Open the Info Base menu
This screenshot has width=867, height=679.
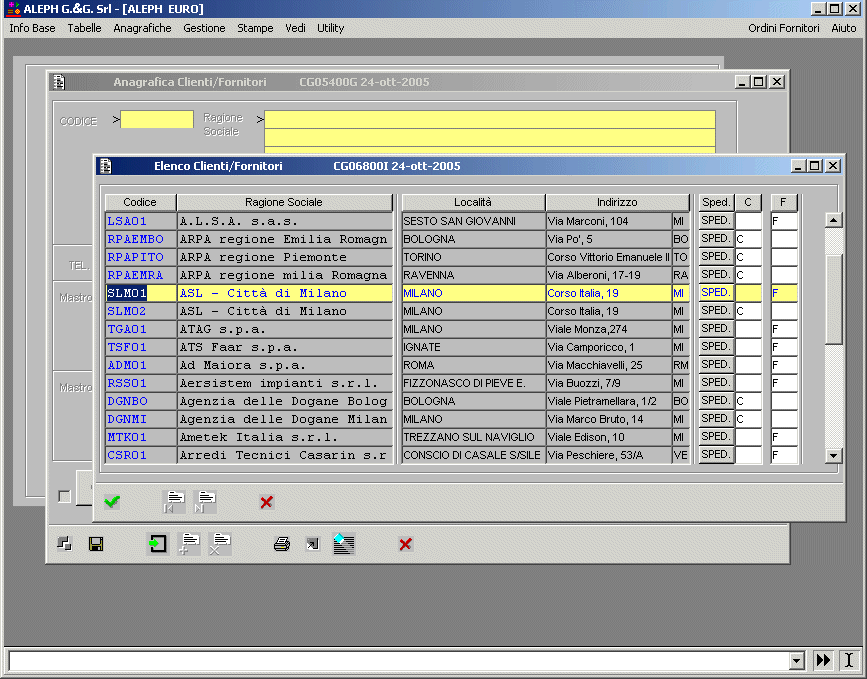[32, 28]
